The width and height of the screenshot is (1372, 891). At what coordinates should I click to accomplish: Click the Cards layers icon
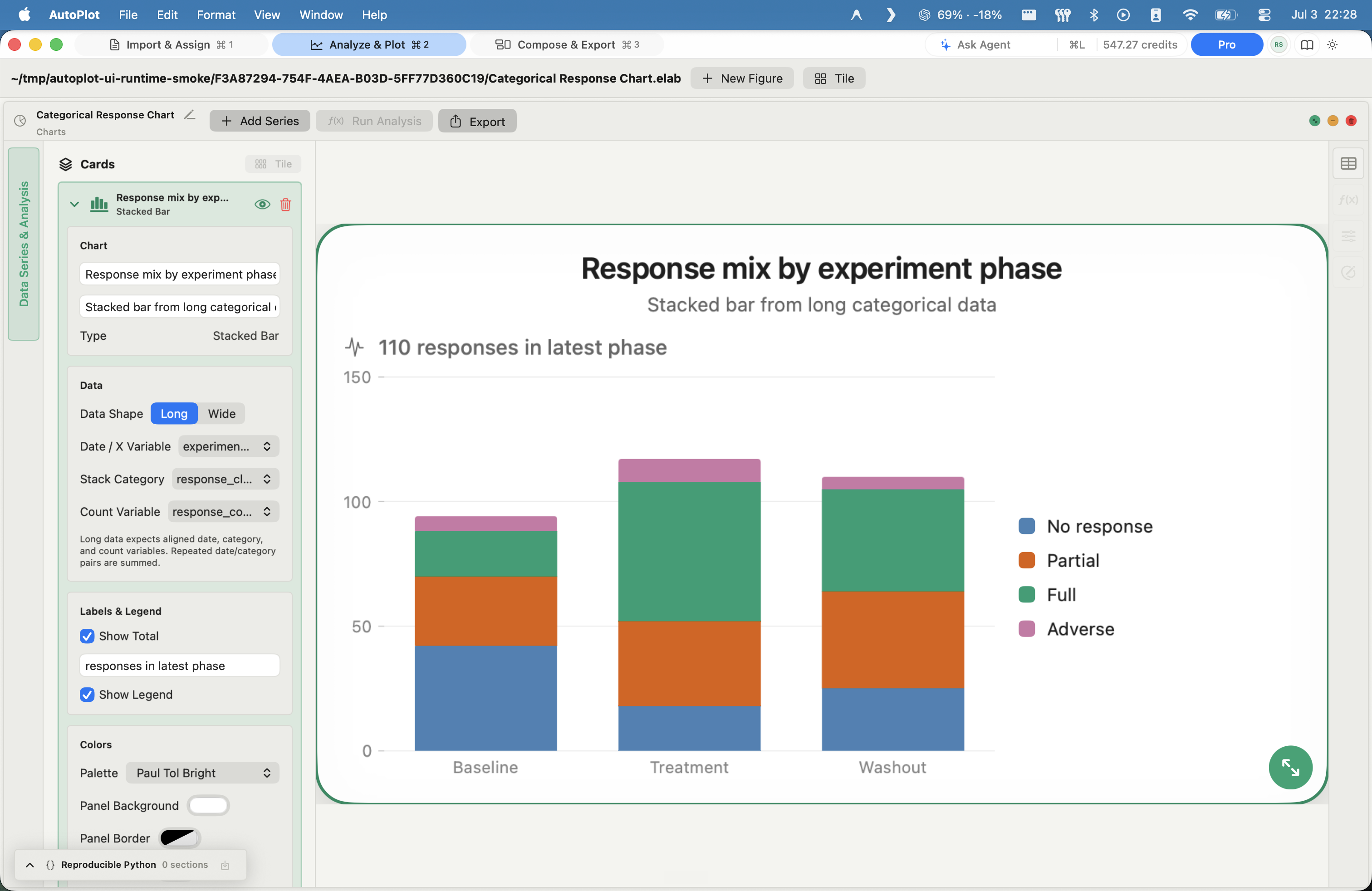click(66, 164)
